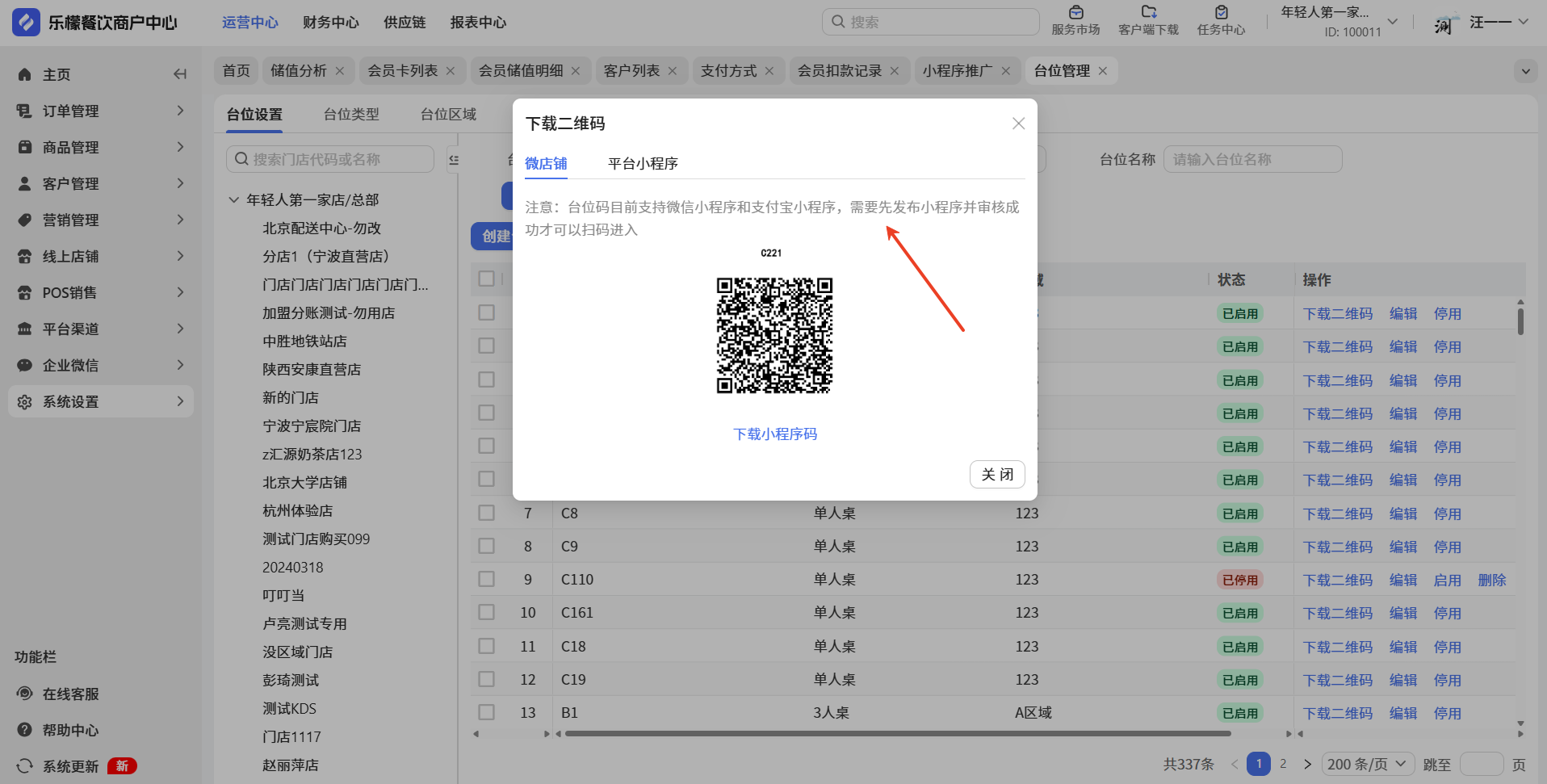This screenshot has height=784, width=1547.
Task: Click the 关闭 button in dialog
Action: click(997, 474)
